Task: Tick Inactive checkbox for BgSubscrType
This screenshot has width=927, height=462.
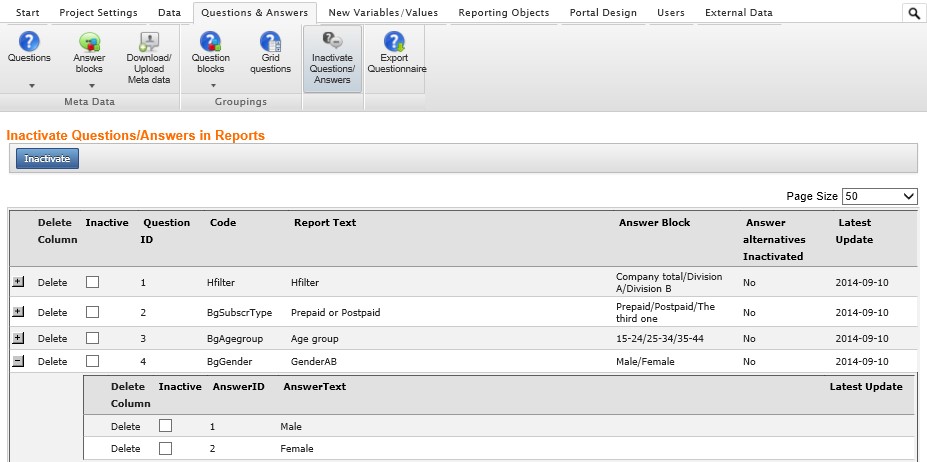Action: 92,312
